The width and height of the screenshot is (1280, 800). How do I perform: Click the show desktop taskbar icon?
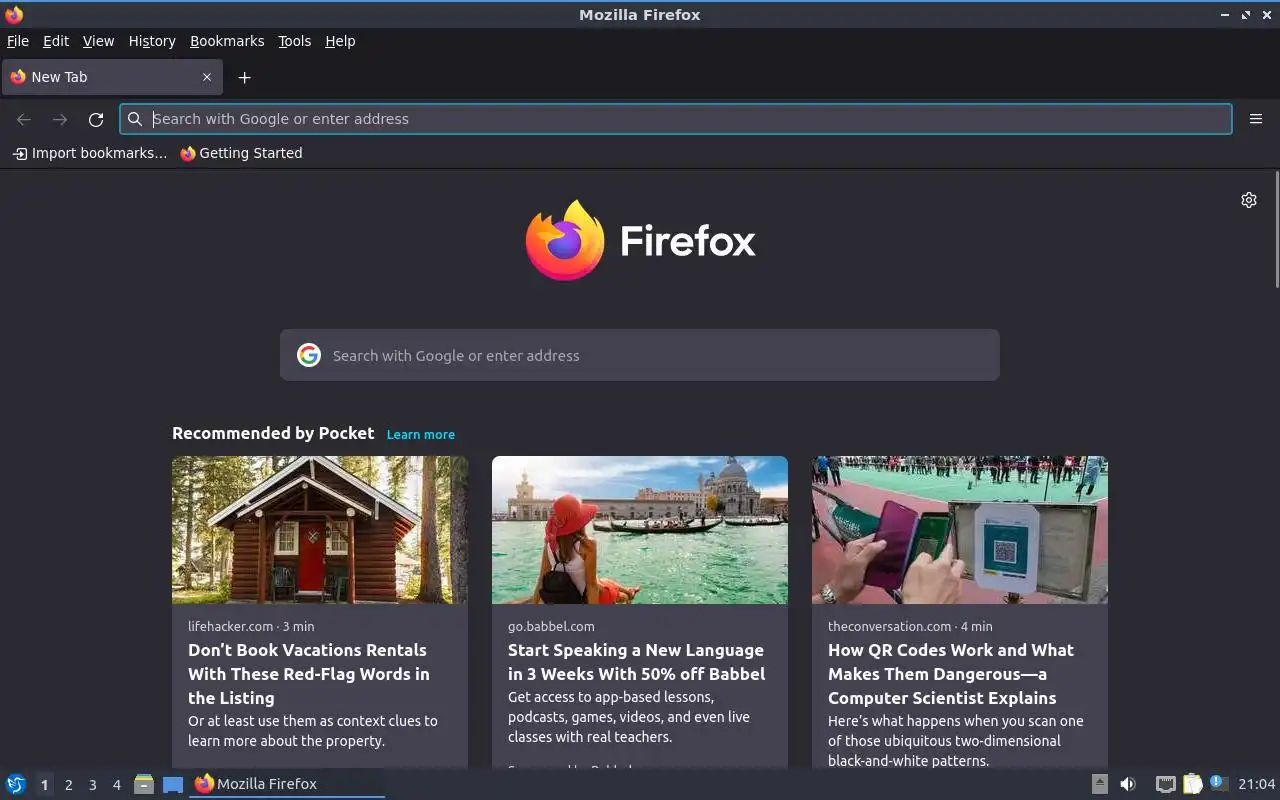coord(173,784)
